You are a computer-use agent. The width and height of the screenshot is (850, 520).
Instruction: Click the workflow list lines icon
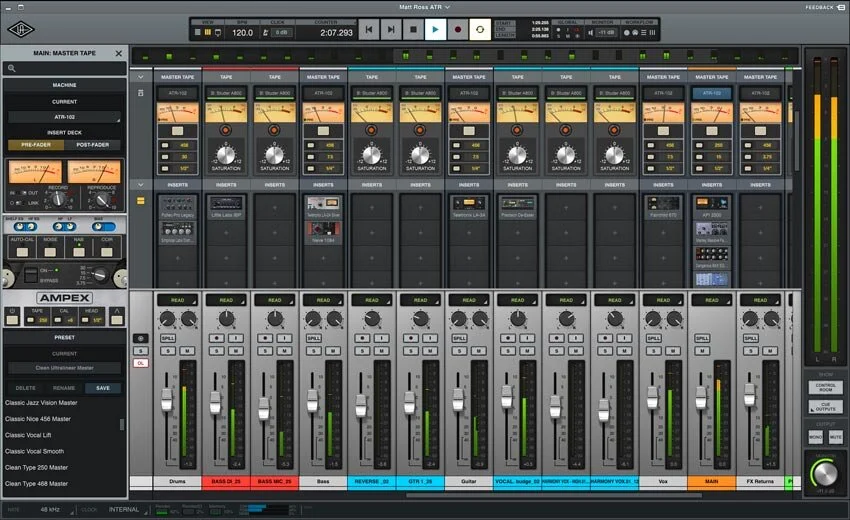click(x=643, y=33)
